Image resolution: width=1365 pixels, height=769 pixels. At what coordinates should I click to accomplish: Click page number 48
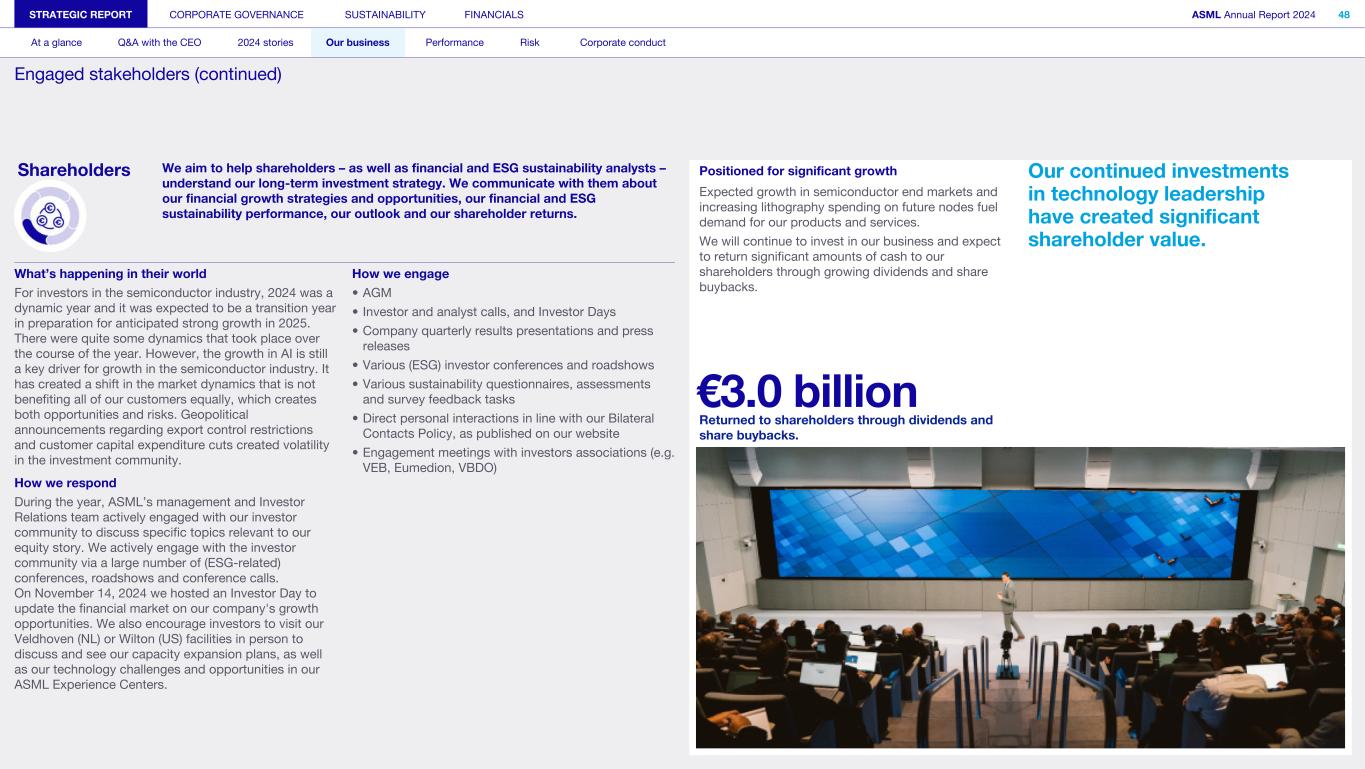(1343, 14)
